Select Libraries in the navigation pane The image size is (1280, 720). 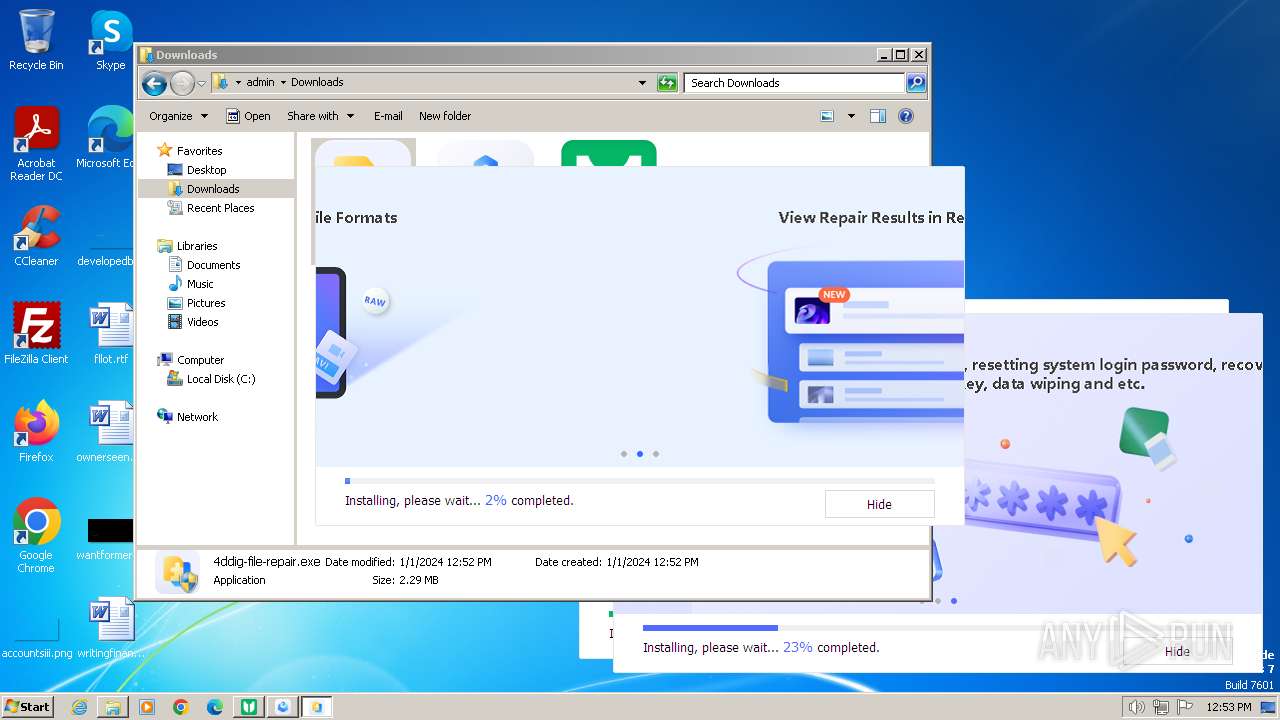[x=197, y=246]
